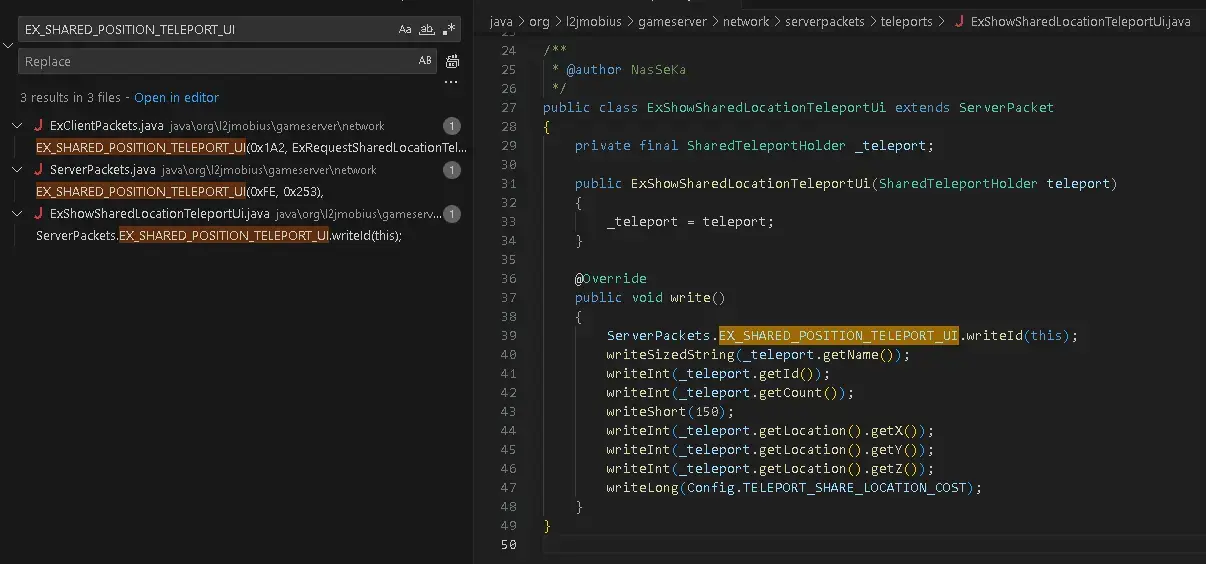1206x564 pixels.
Task: Collapse ServerPackets.java result group
Action: click(18, 170)
